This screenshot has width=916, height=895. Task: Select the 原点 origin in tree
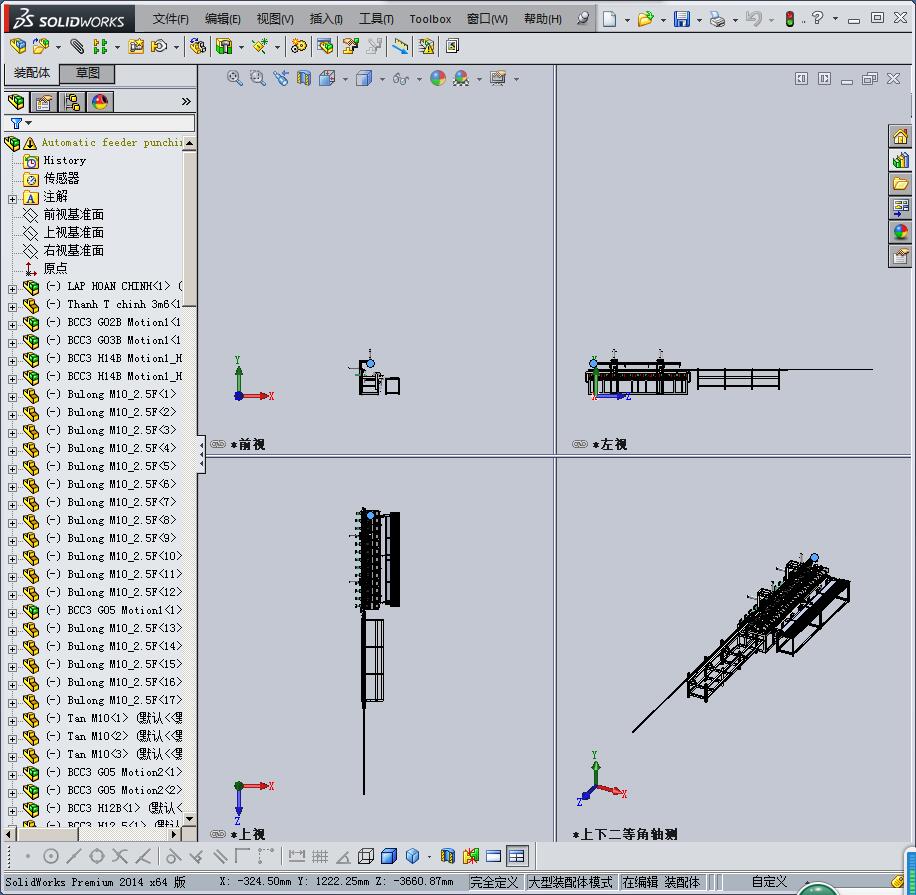(55, 268)
